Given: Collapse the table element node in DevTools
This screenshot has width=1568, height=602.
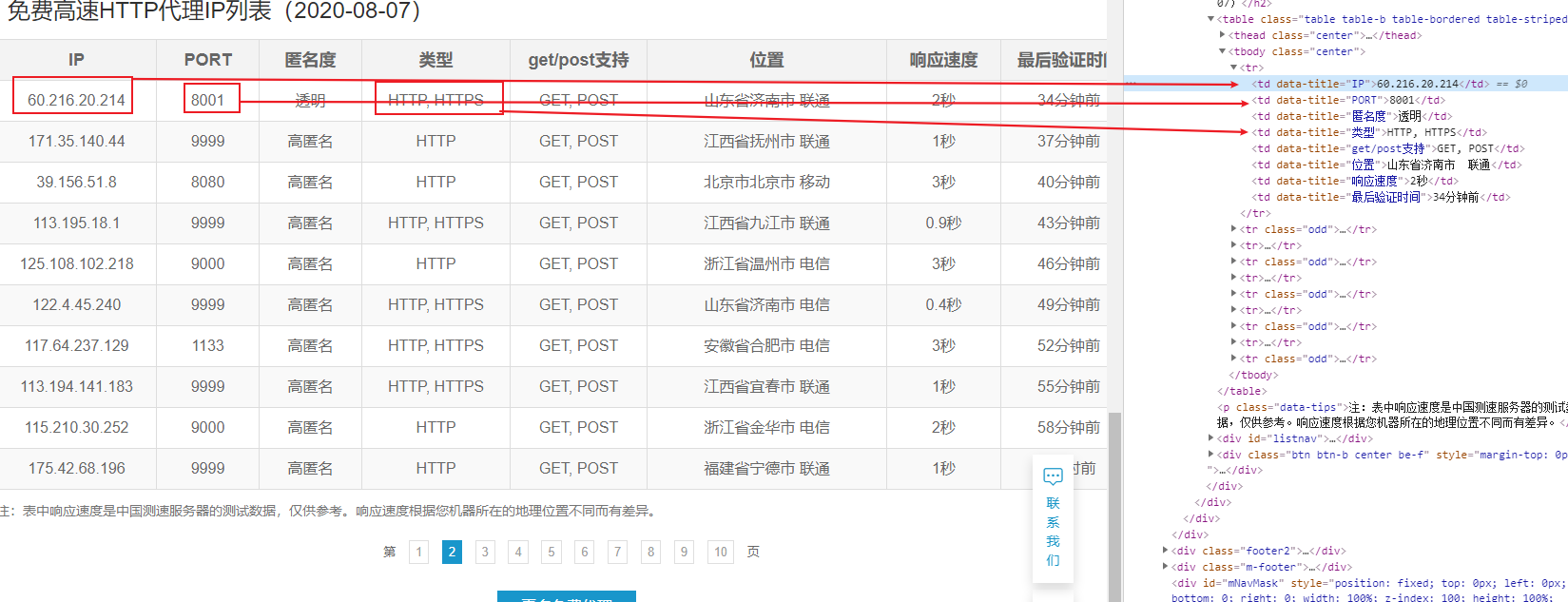Looking at the screenshot, I should point(1210,19).
